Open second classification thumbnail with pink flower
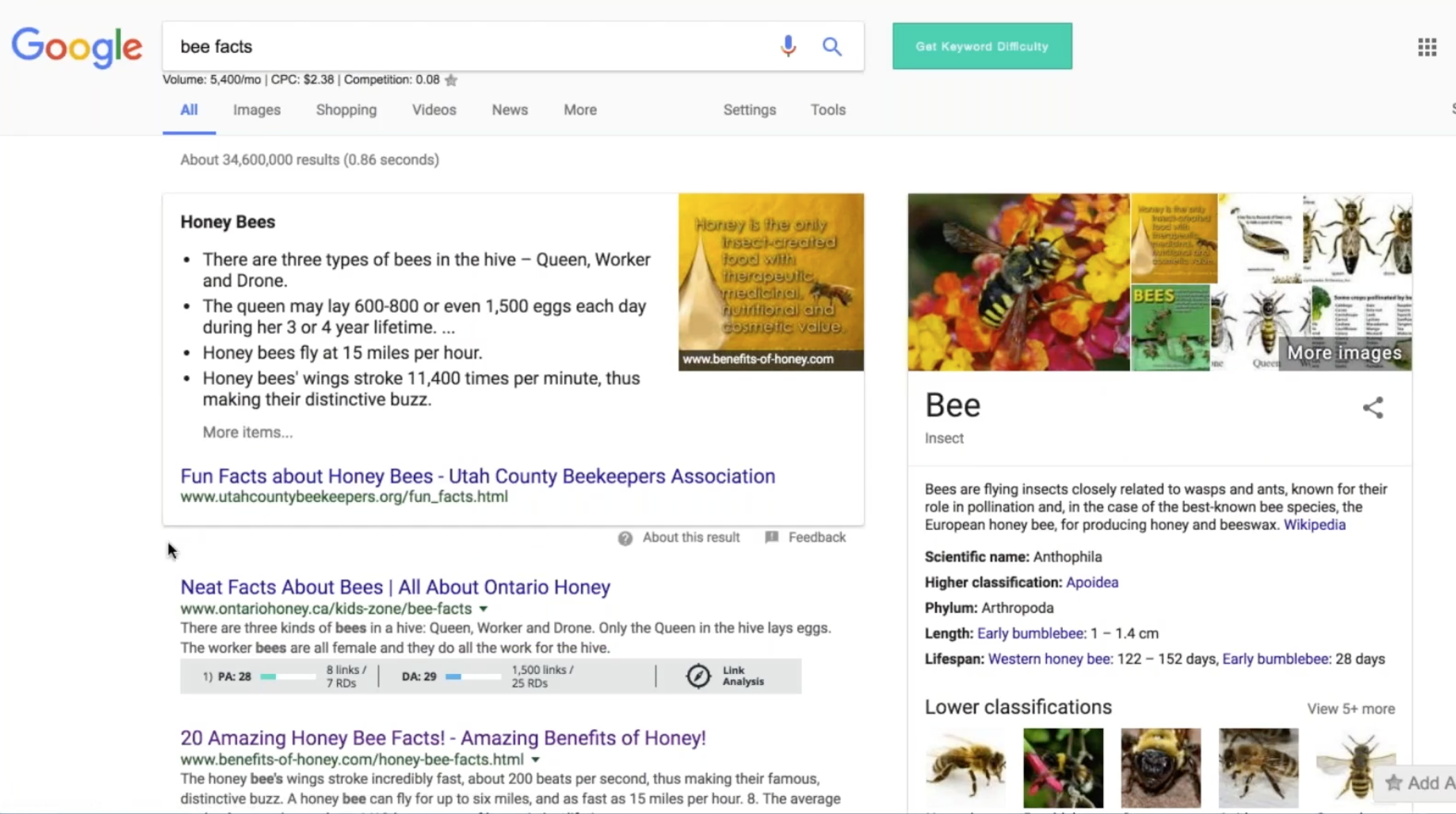This screenshot has width=1456, height=814. tap(1063, 768)
